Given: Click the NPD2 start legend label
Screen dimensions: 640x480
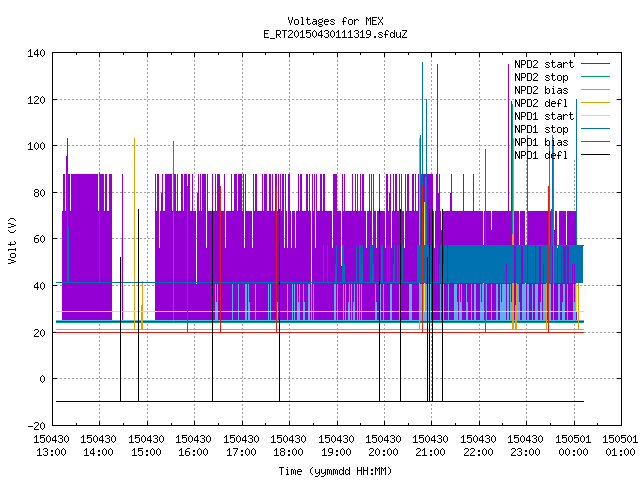Looking at the screenshot, I should pos(544,64).
